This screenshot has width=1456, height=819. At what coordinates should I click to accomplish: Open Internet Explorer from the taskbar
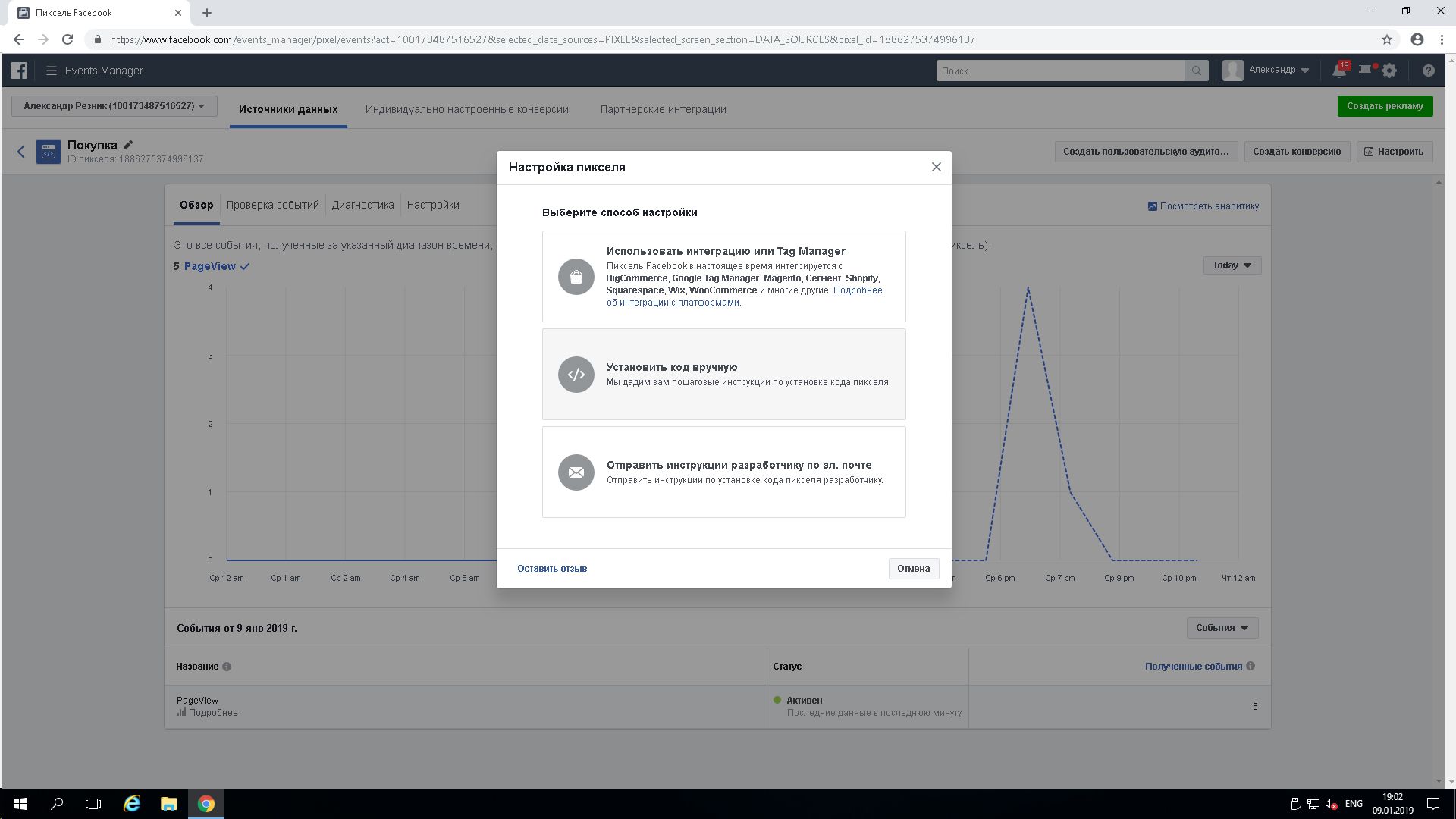(x=132, y=804)
